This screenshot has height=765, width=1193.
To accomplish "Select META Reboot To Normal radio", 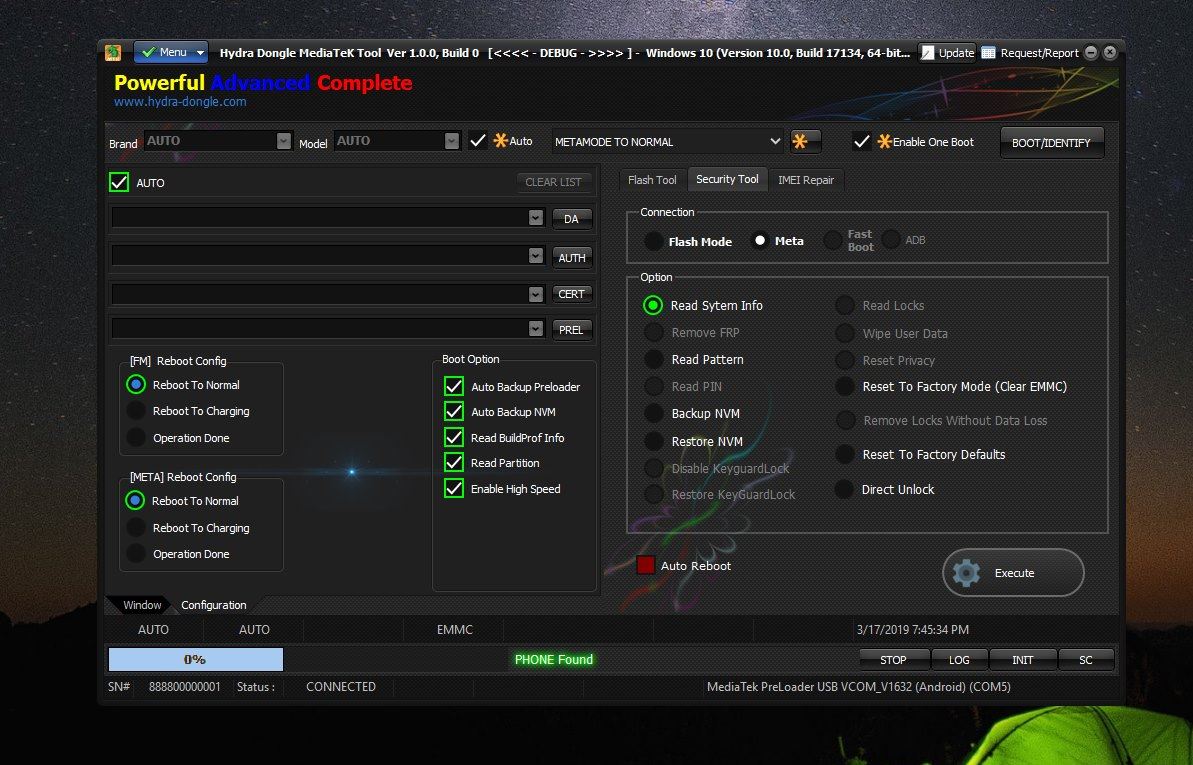I will tap(135, 501).
